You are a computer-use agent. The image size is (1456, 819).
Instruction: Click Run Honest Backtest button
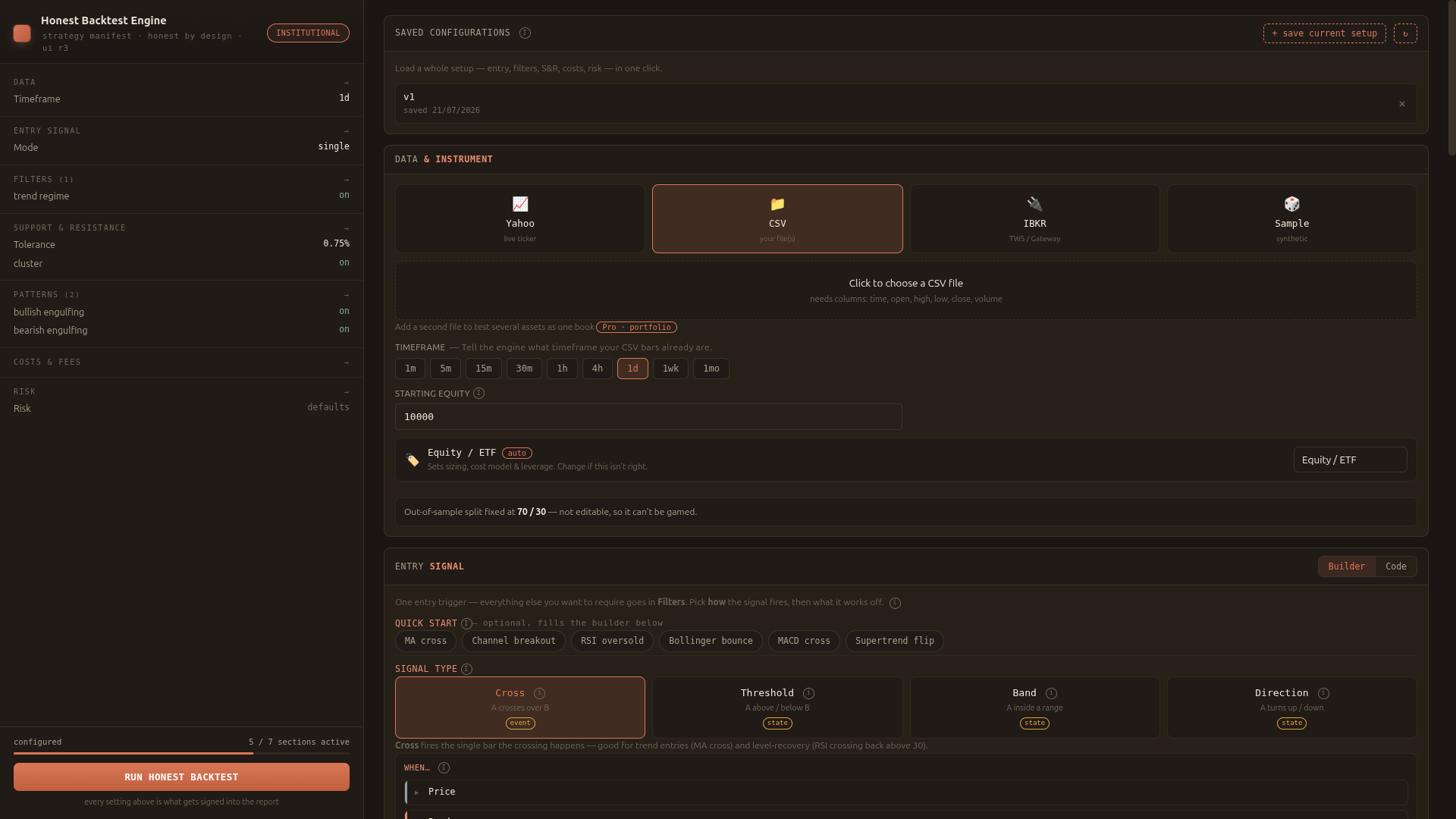click(181, 777)
